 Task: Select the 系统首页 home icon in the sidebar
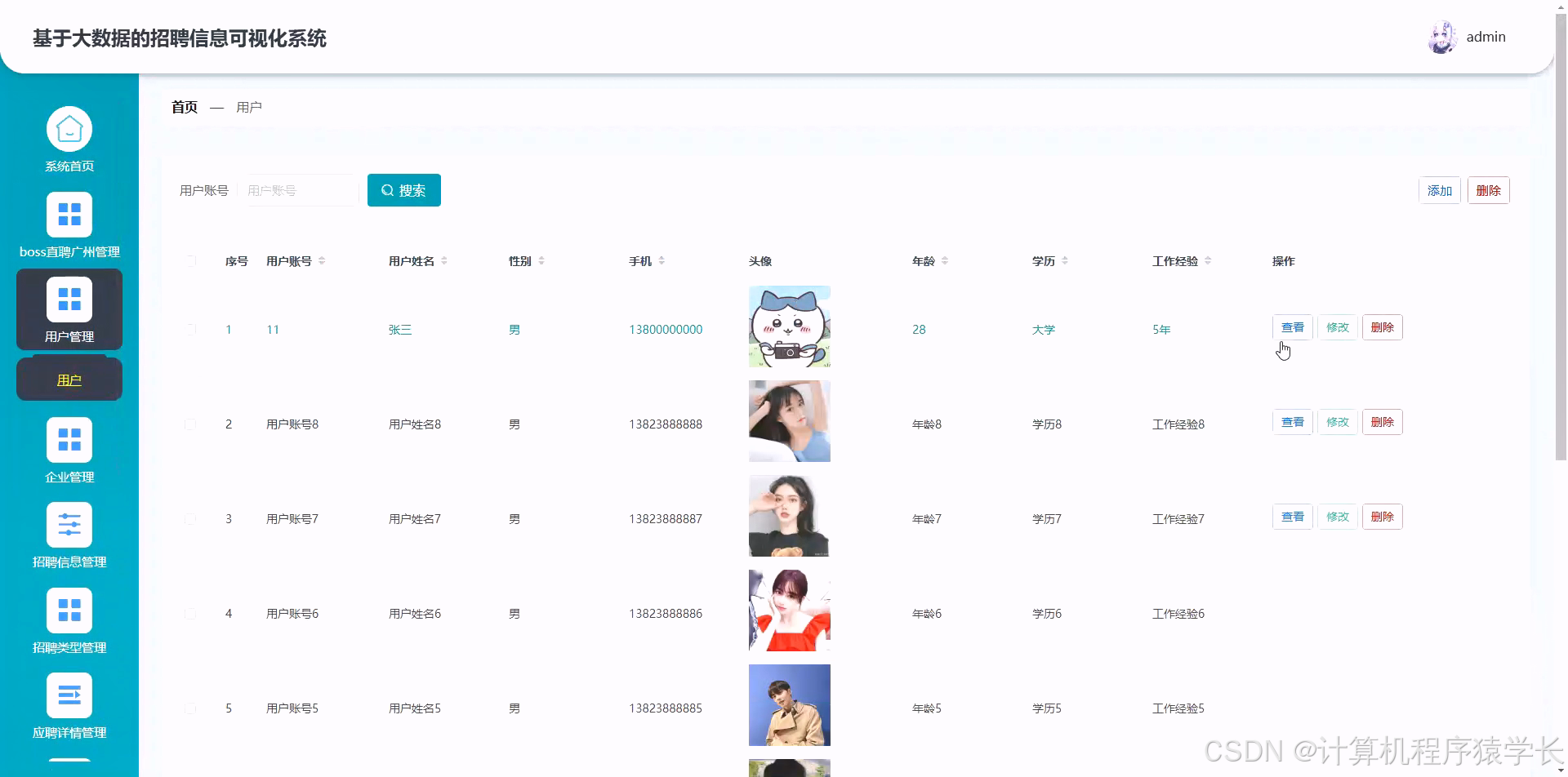pyautogui.click(x=69, y=128)
